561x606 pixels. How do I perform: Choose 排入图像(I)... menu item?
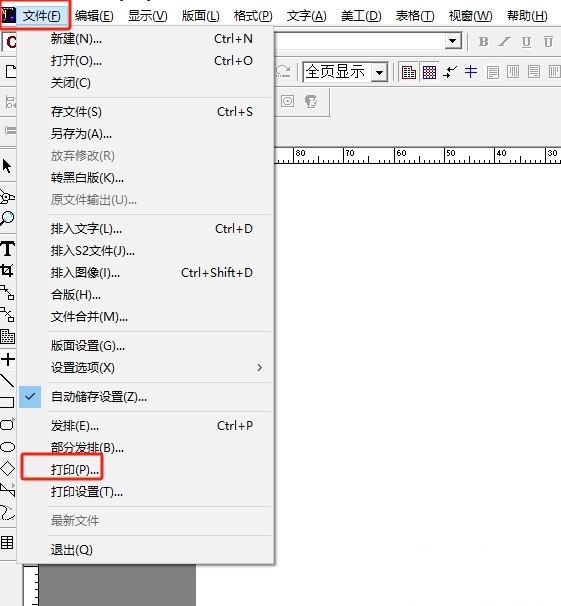pyautogui.click(x=147, y=273)
